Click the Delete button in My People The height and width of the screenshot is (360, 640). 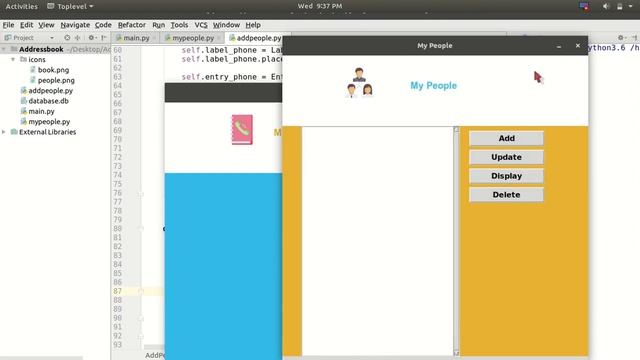pos(506,195)
